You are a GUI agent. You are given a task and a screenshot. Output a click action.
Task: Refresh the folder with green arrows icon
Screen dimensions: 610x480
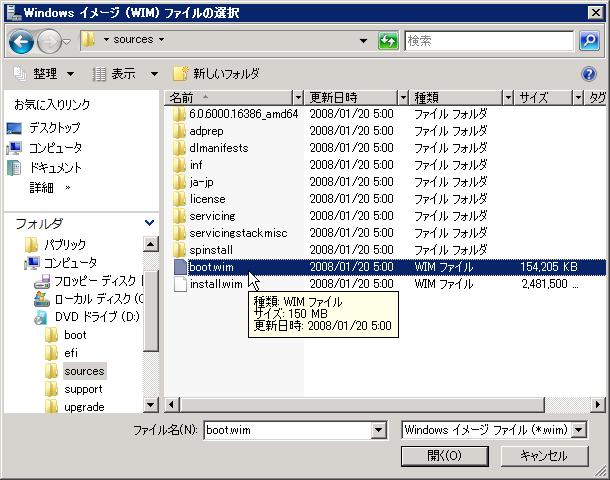coord(388,40)
